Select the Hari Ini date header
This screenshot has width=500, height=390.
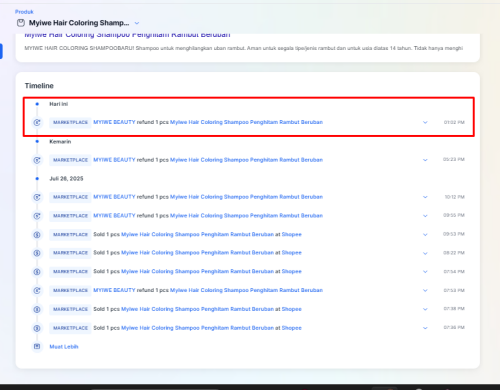coord(59,104)
